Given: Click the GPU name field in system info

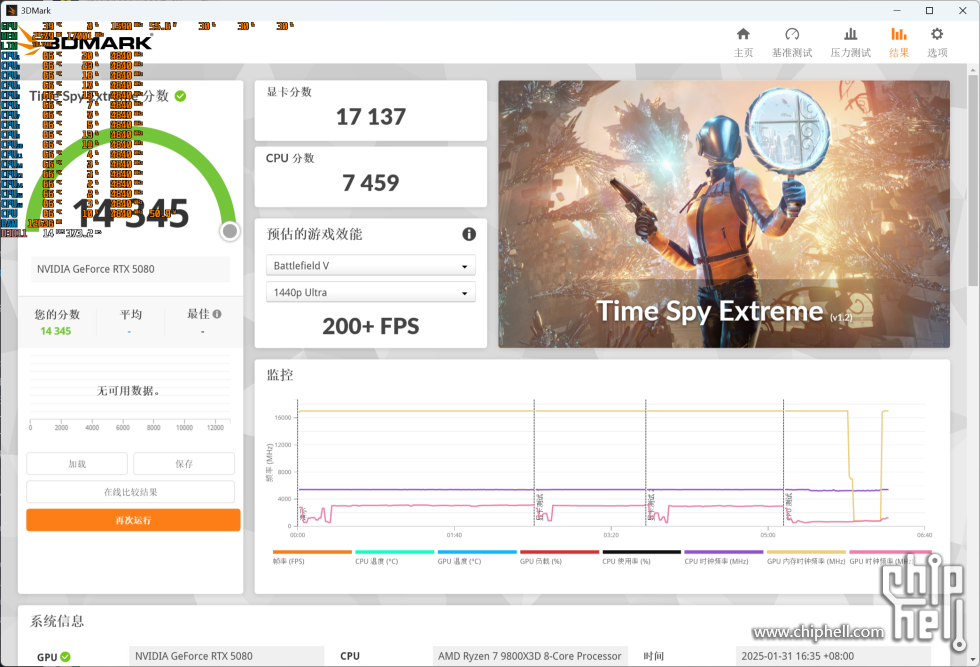Looking at the screenshot, I should pos(226,656).
